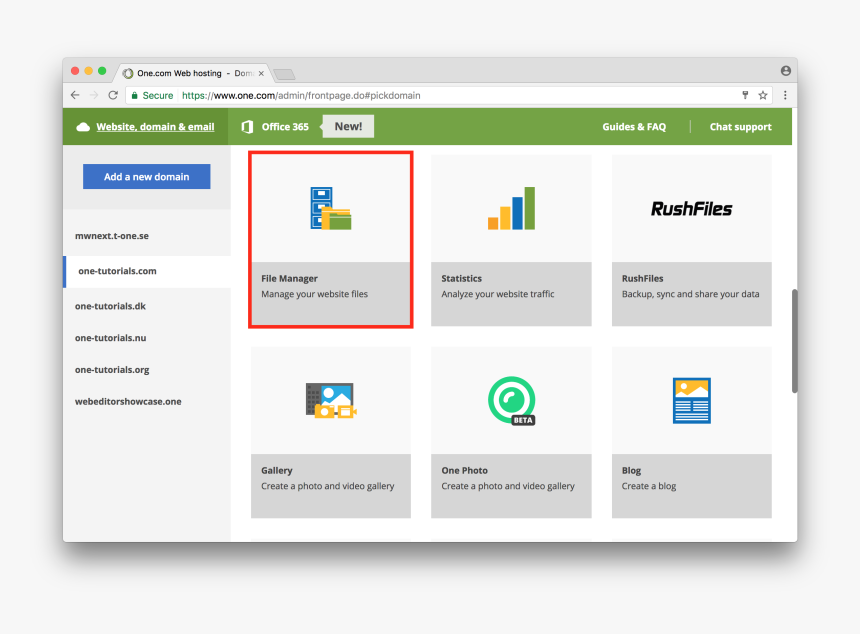Close the One.com Web hosting tab

pos(261,73)
